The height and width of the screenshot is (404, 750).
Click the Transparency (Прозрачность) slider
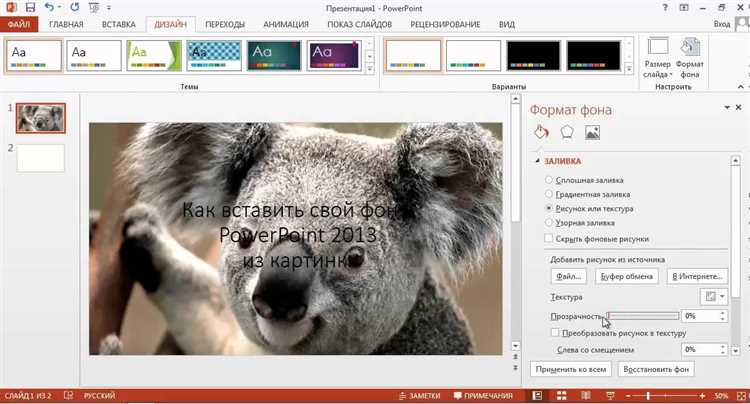coord(643,316)
